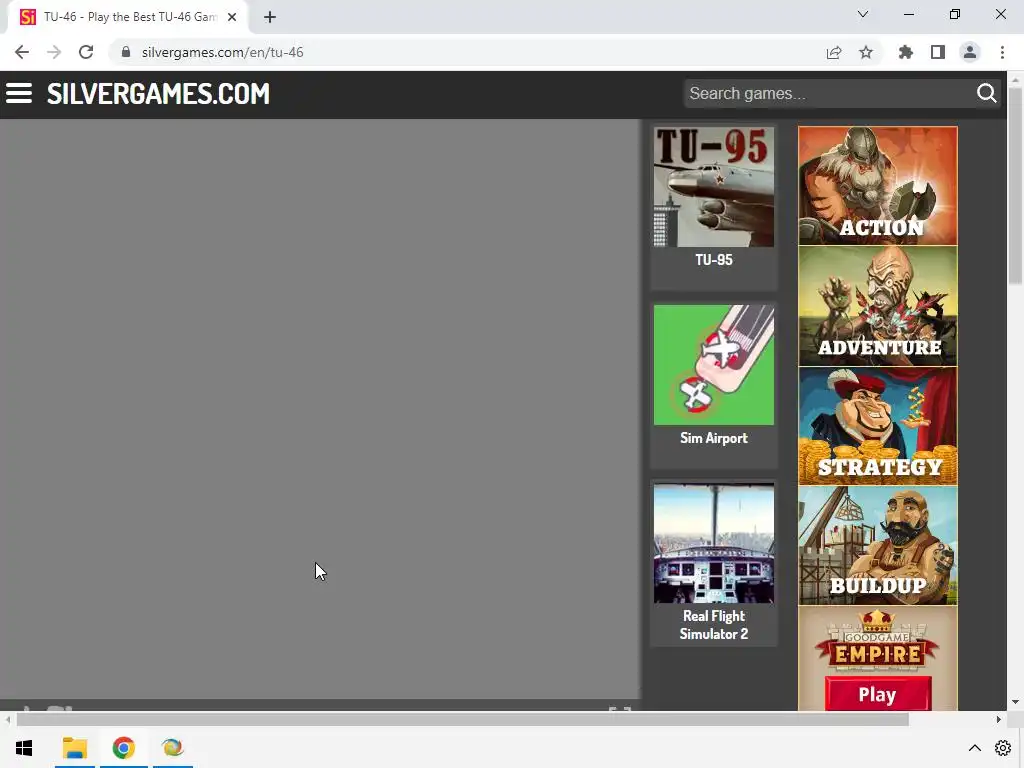Share this page icon

coord(834,52)
